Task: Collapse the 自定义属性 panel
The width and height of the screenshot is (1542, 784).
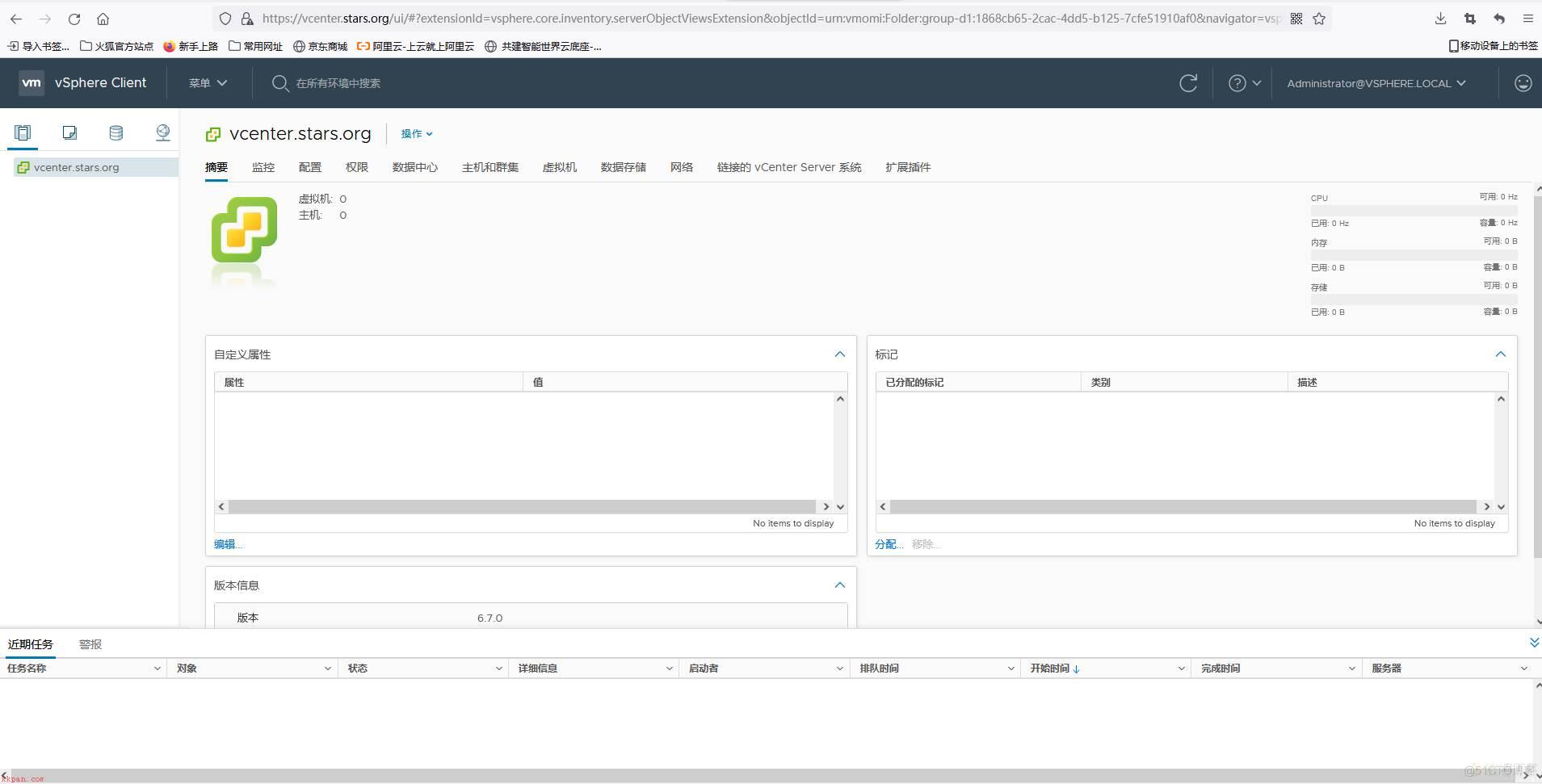Action: click(x=840, y=354)
